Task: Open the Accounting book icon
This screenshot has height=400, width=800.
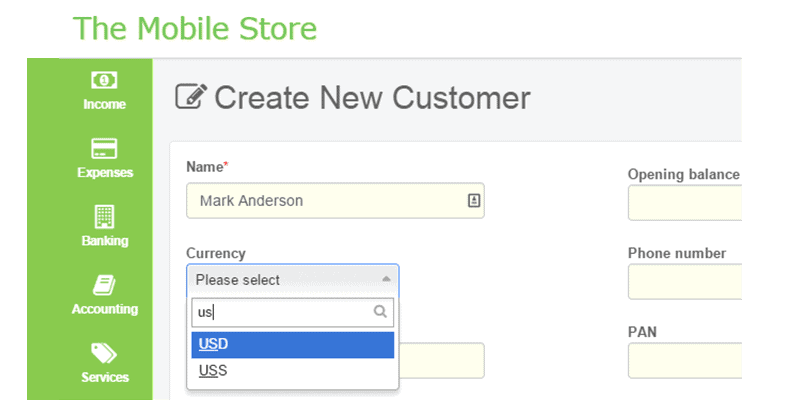Action: 104,285
